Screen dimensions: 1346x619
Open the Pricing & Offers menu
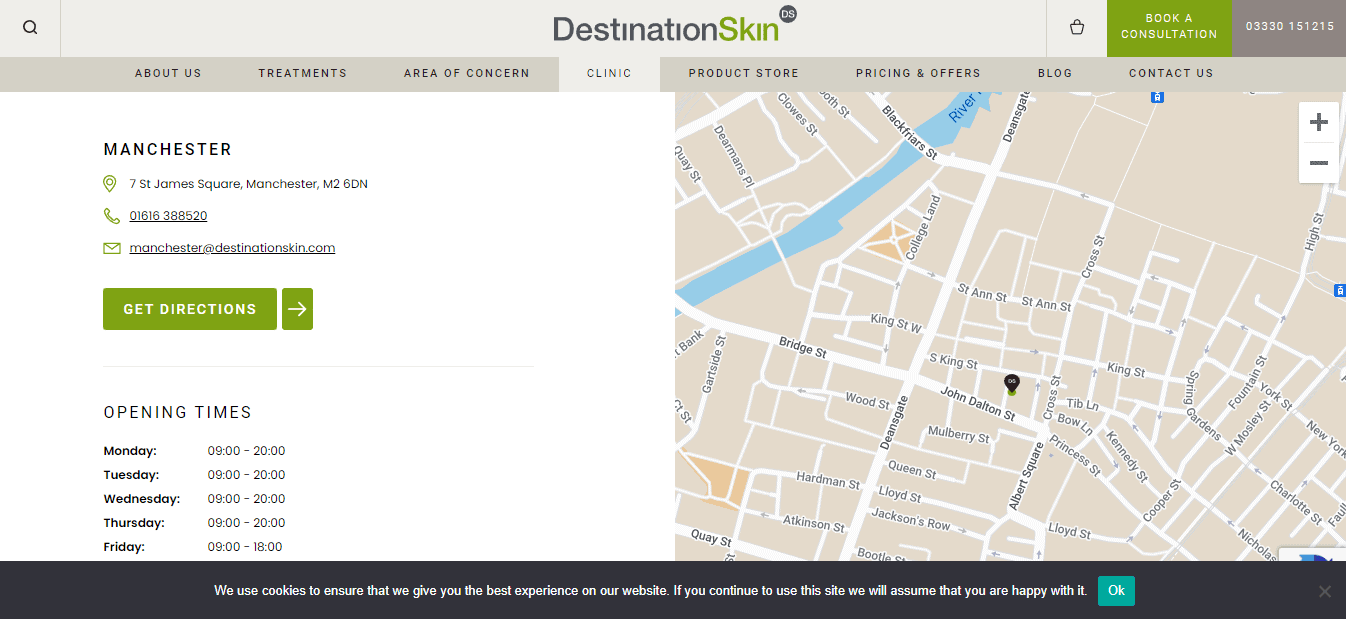tap(918, 73)
